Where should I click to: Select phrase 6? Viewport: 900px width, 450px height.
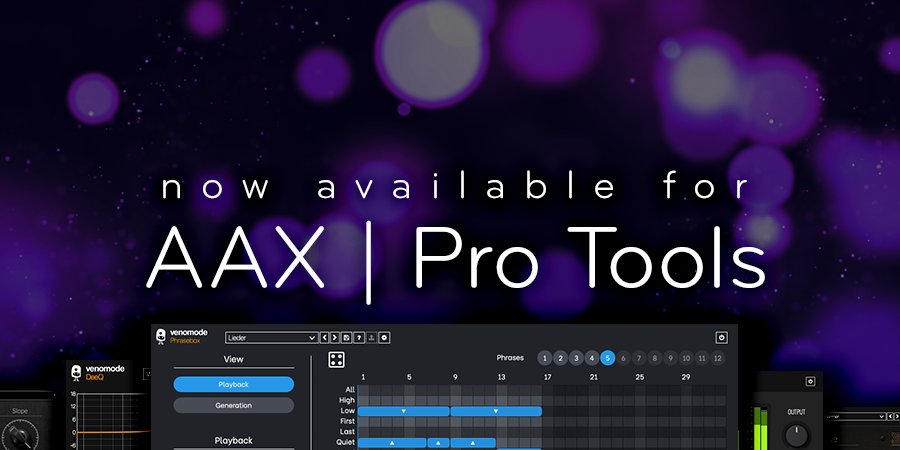[x=623, y=358]
